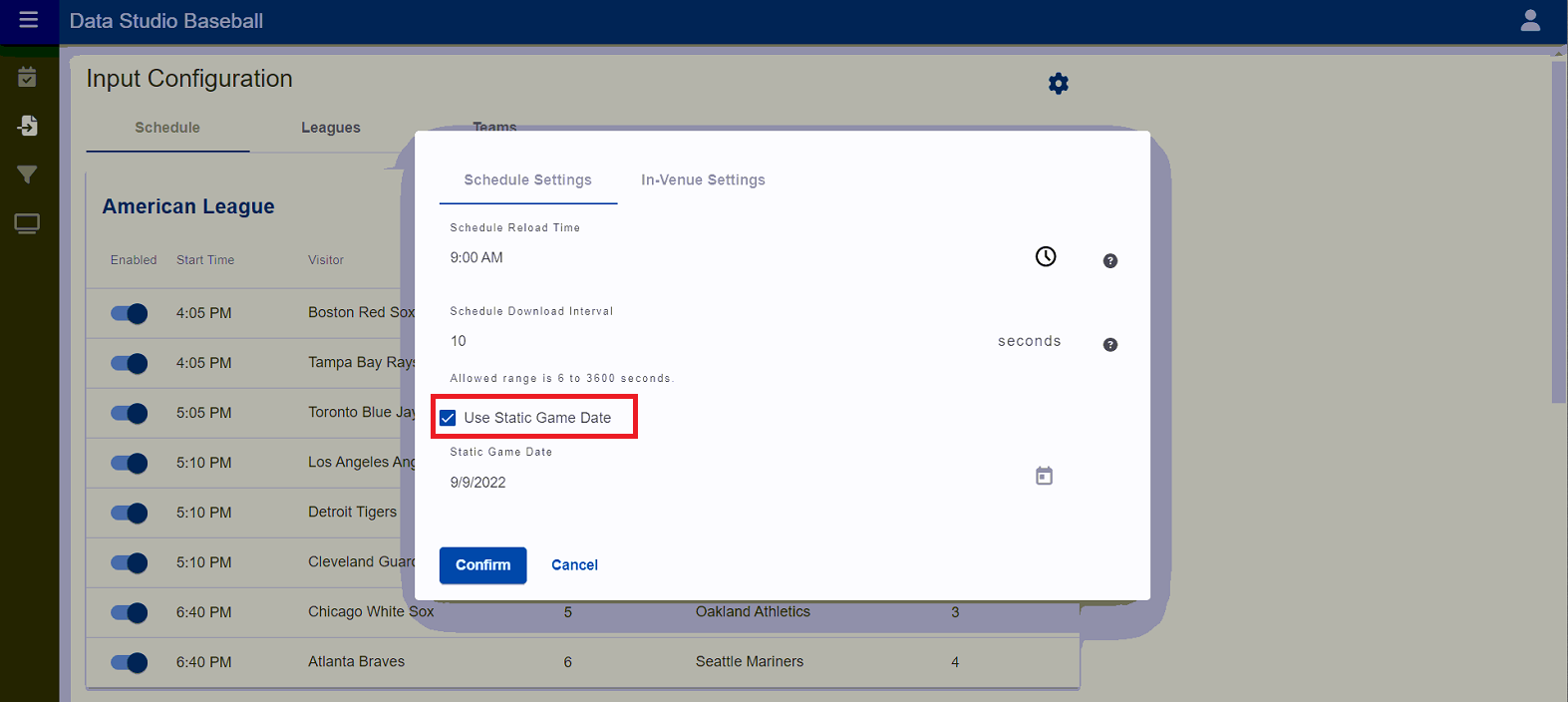
Task: Disable the 4:05 PM Boston Red Sox game
Action: tap(130, 313)
